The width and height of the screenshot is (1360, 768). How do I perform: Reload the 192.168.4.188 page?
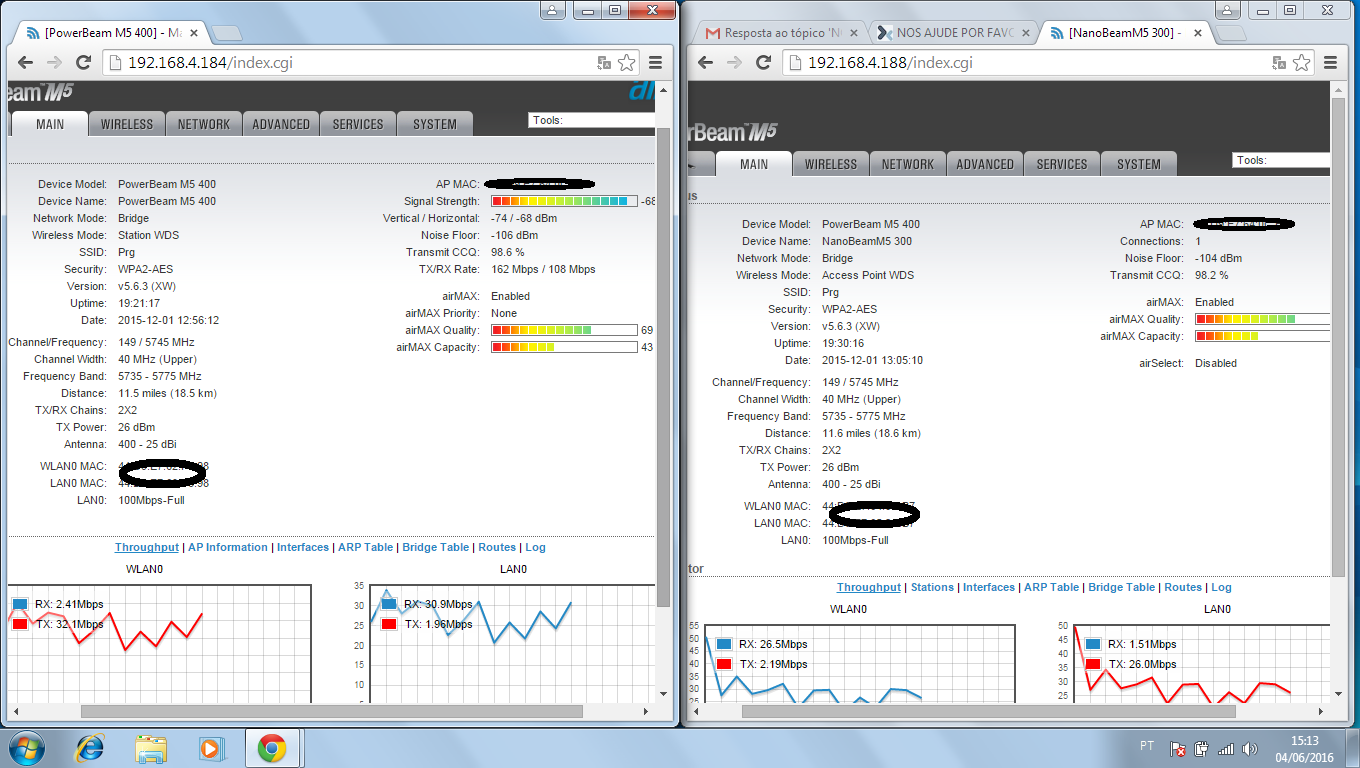764,62
